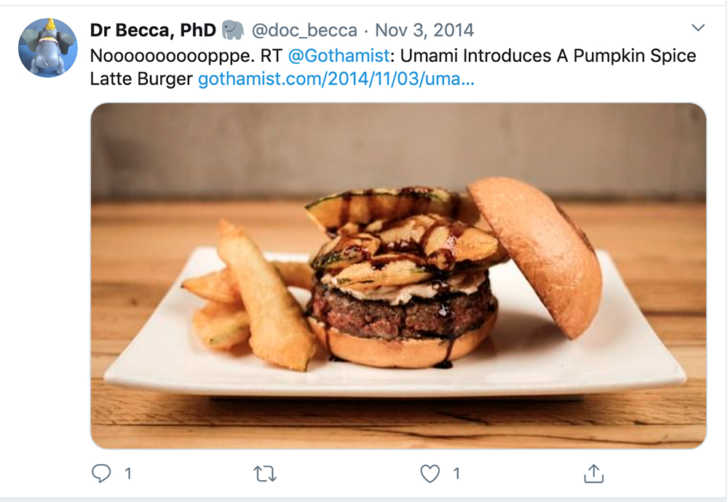Open the burger photo by its patty
The height and width of the screenshot is (502, 728).
[x=404, y=313]
